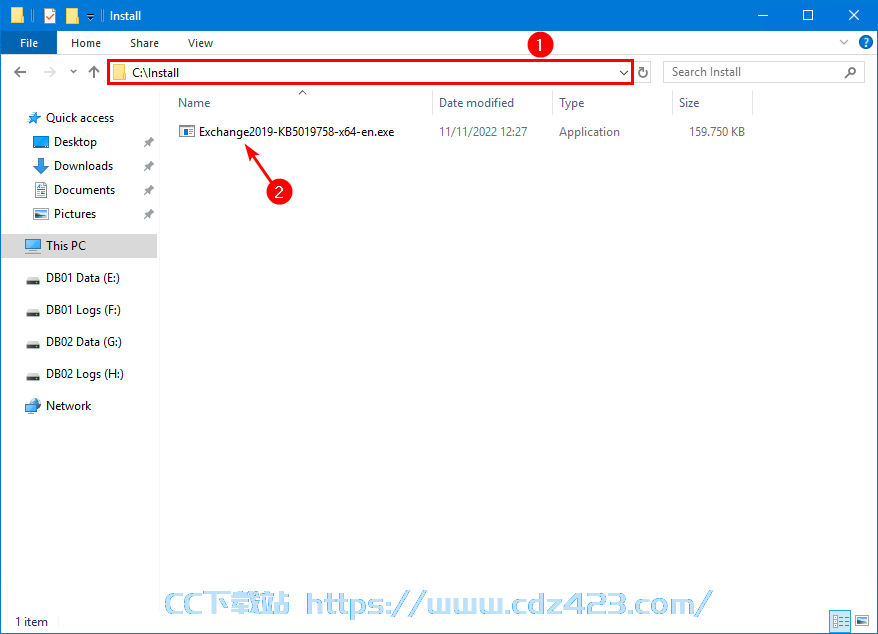This screenshot has height=634, width=878.
Task: Click the Network computer icon
Action: [33, 406]
